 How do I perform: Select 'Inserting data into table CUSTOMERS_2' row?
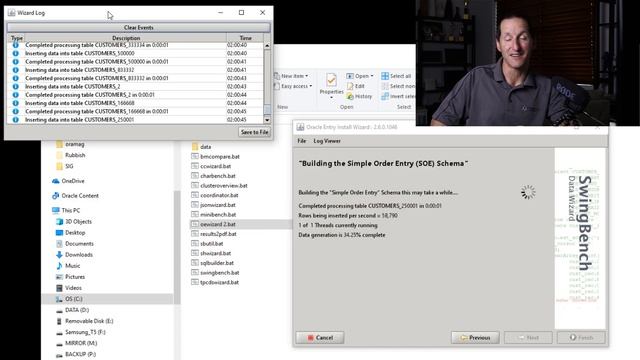(136, 87)
